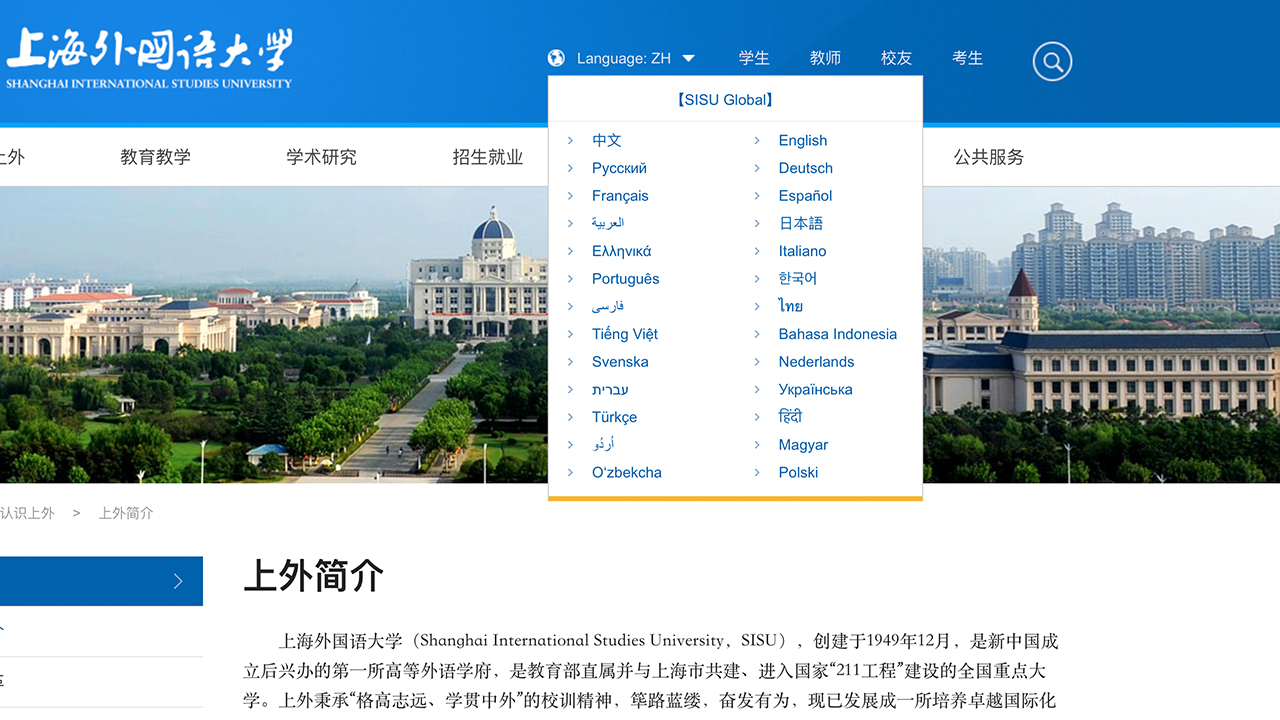Screen dimensions: 1280x720
Task: Click the globe icon beside Language
Action: point(556,58)
